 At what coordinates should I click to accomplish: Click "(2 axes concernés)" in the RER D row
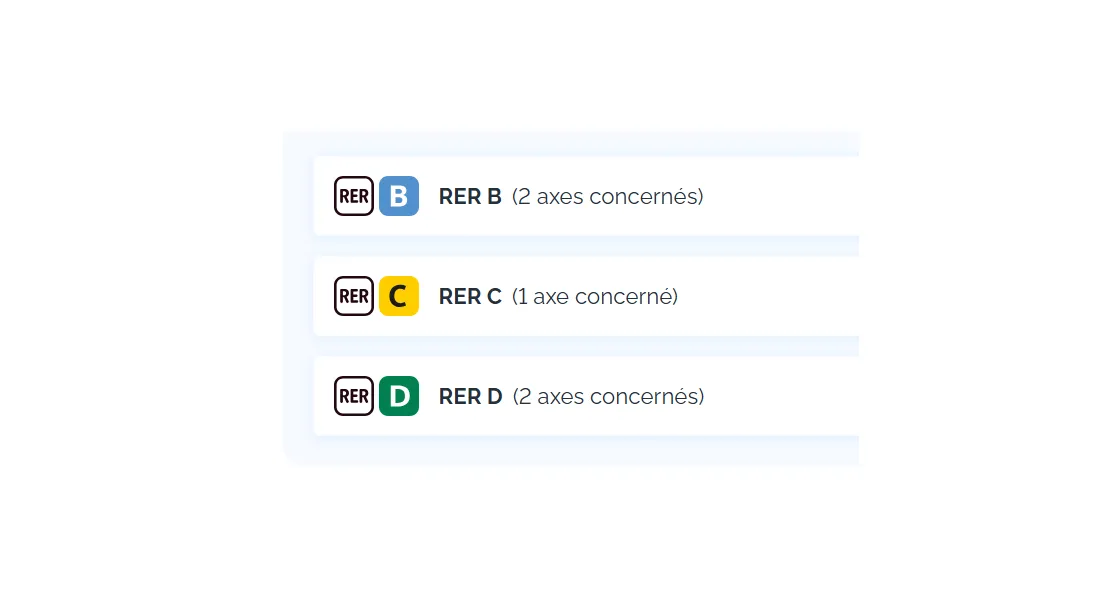click(x=608, y=396)
